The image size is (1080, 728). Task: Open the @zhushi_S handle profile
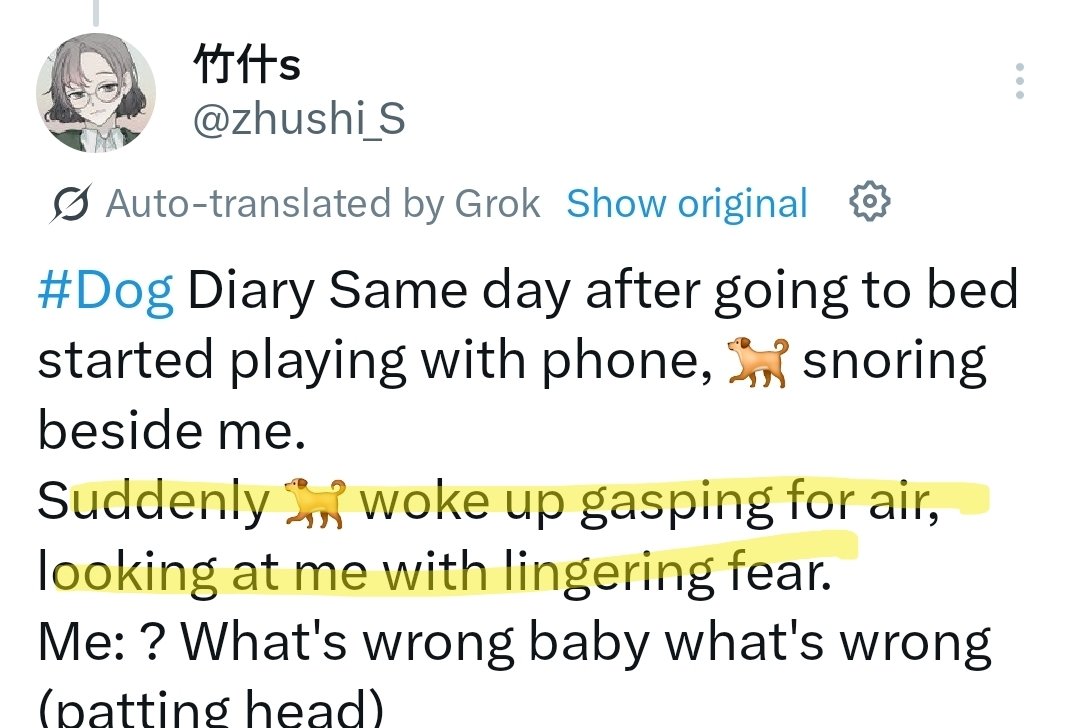pos(299,119)
